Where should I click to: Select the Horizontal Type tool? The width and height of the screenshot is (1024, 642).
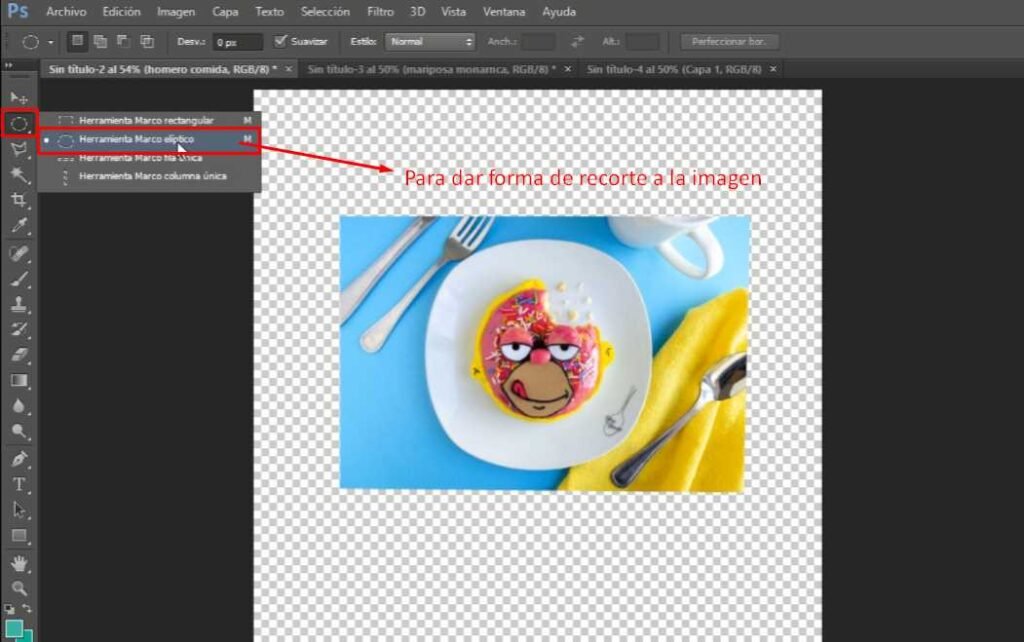pyautogui.click(x=19, y=485)
